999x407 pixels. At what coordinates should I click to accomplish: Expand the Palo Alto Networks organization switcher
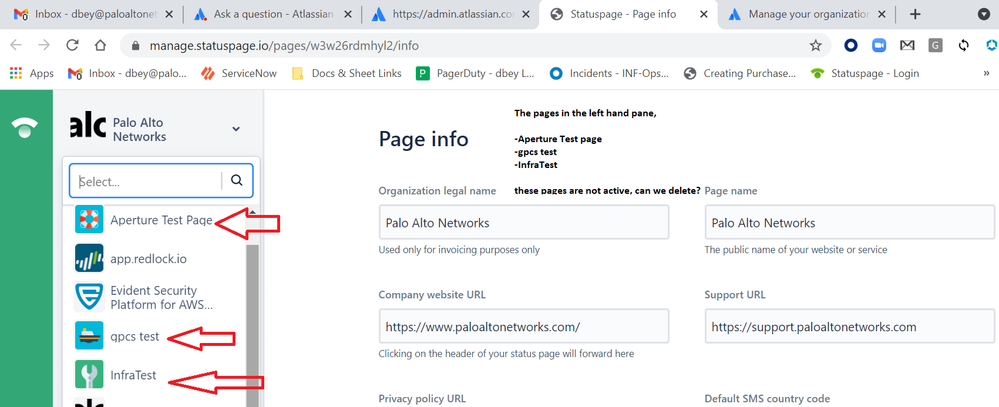236,129
